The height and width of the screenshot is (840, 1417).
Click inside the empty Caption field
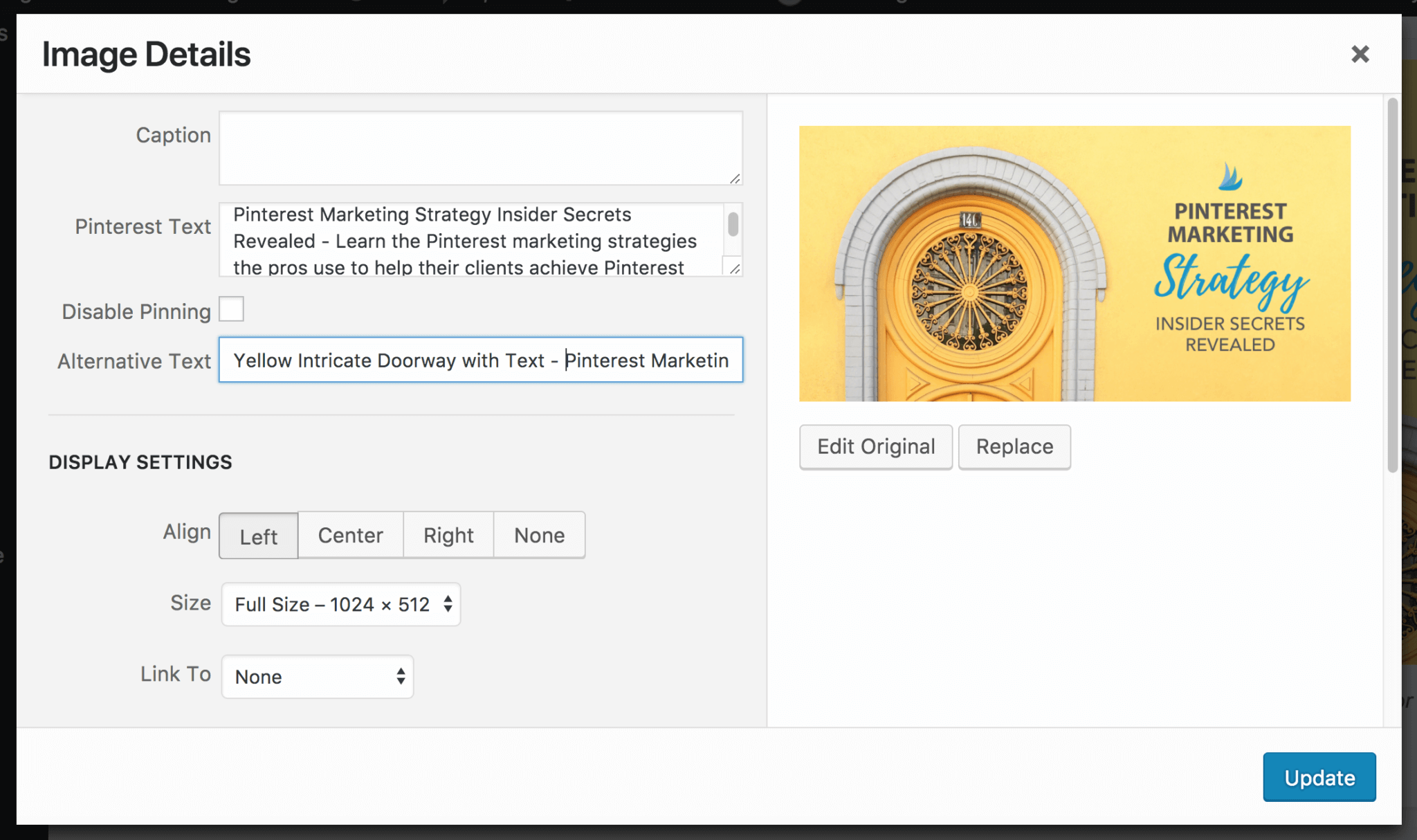click(x=480, y=147)
